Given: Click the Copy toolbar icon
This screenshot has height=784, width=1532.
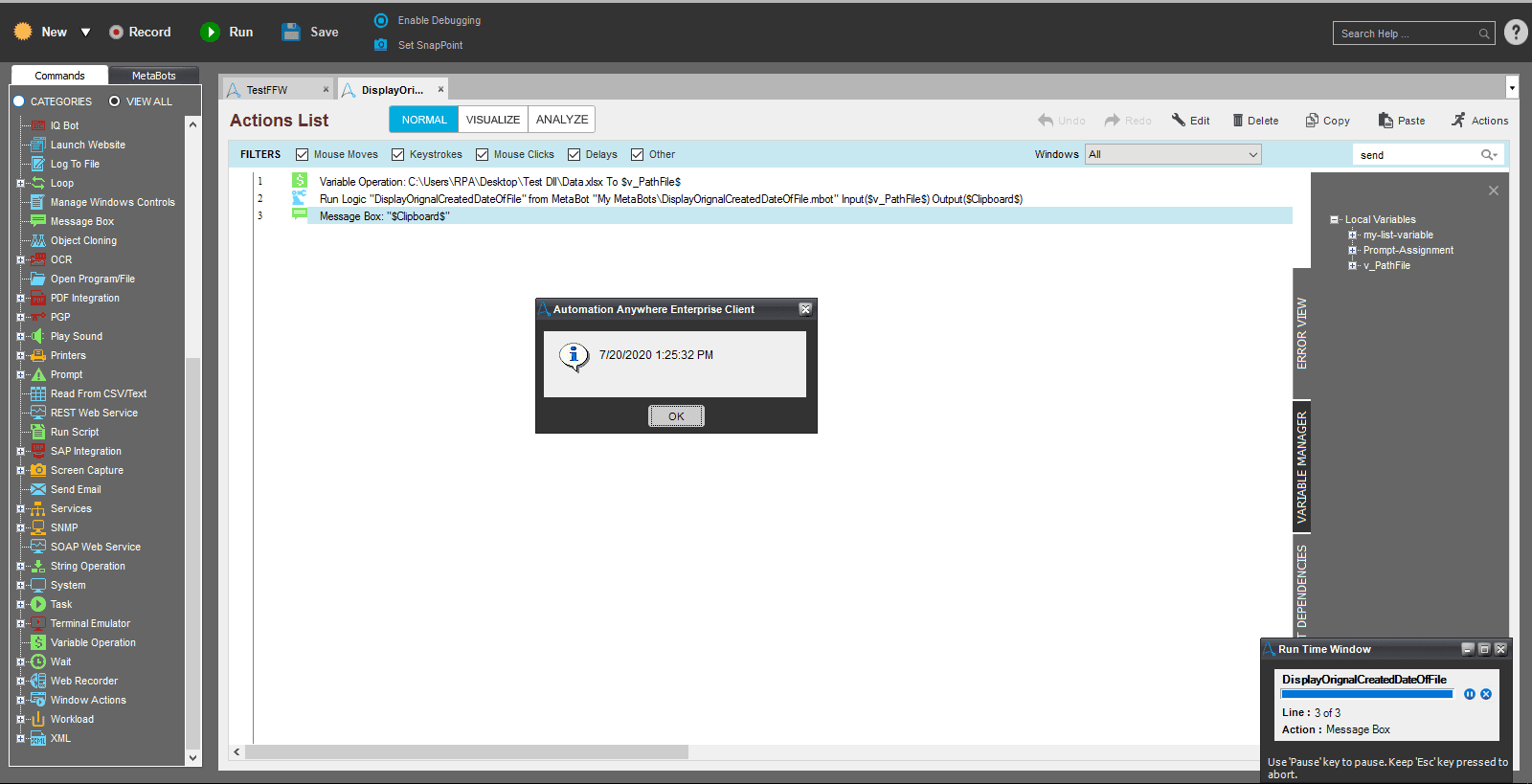Looking at the screenshot, I should 1312,120.
